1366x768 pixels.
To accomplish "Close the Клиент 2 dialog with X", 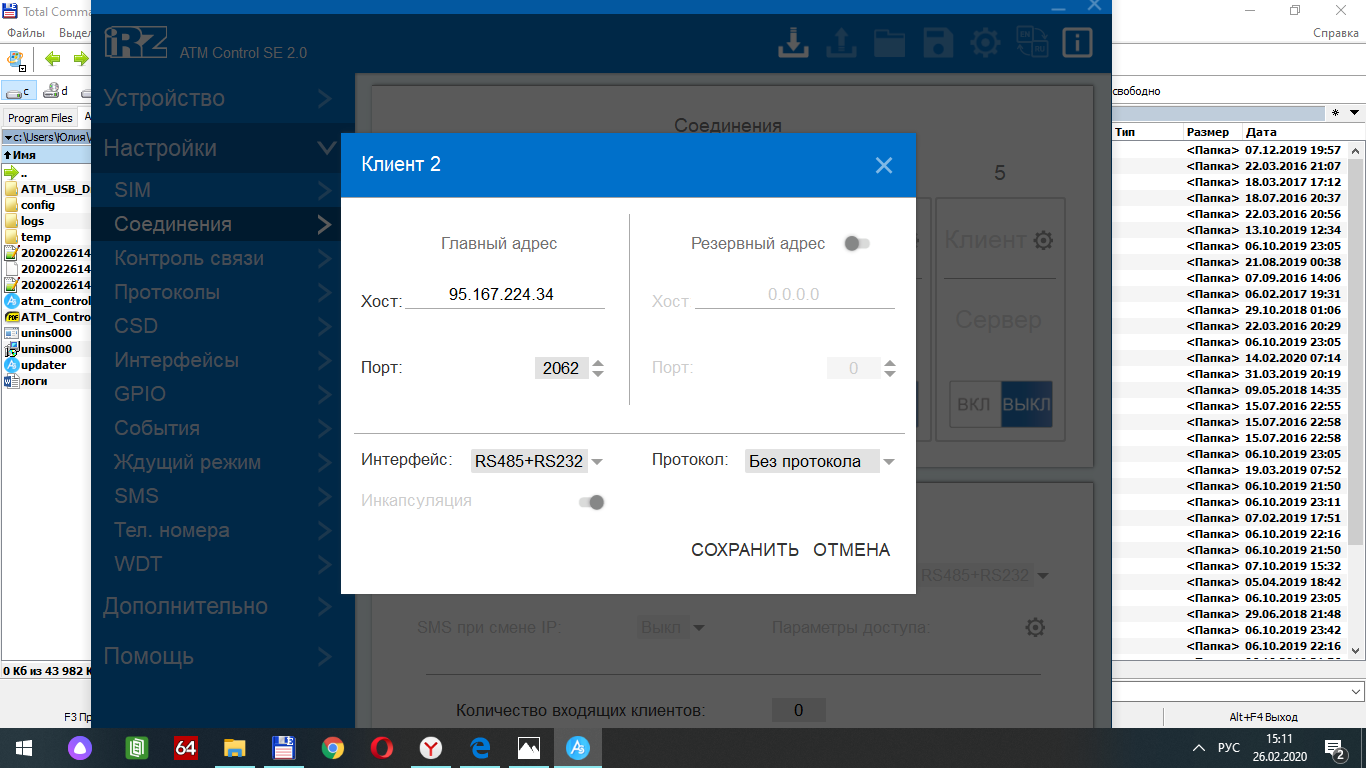I will pyautogui.click(x=884, y=165).
